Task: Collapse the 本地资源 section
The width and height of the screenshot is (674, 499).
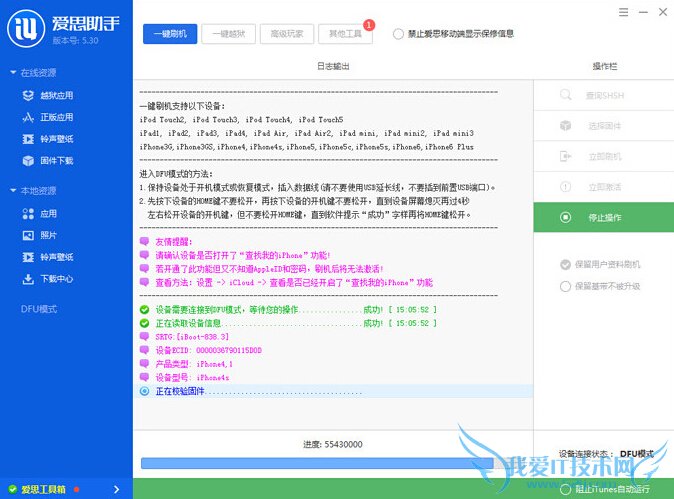Action: pyautogui.click(x=13, y=190)
